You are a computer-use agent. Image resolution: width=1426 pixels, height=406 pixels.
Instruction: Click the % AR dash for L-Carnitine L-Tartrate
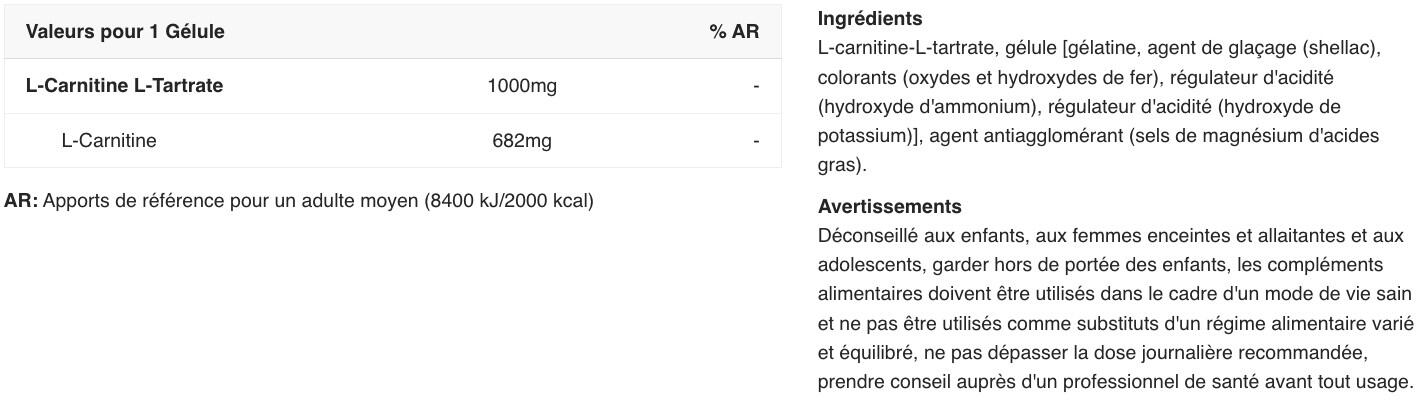tap(756, 86)
